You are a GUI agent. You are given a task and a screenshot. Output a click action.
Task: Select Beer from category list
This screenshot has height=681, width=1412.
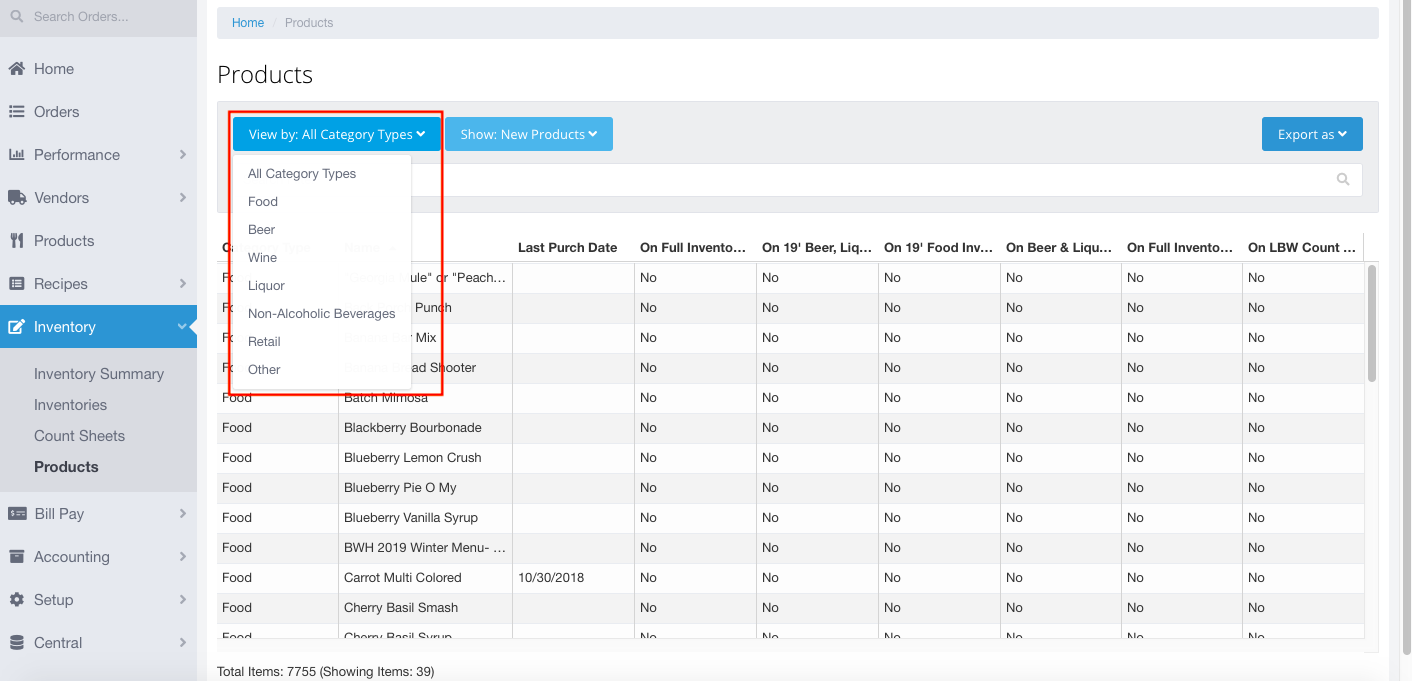click(x=262, y=230)
